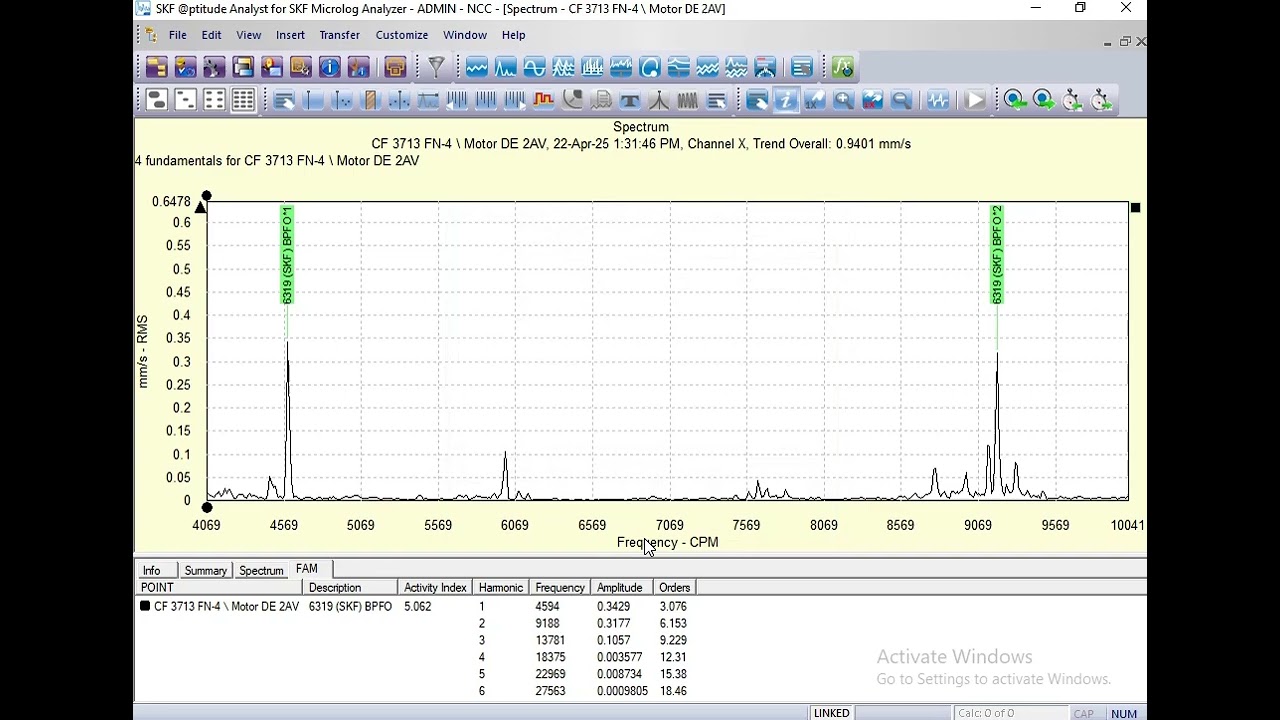Image resolution: width=1280 pixels, height=720 pixels.
Task: Switch to the full grid layout icon
Action: [x=243, y=100]
